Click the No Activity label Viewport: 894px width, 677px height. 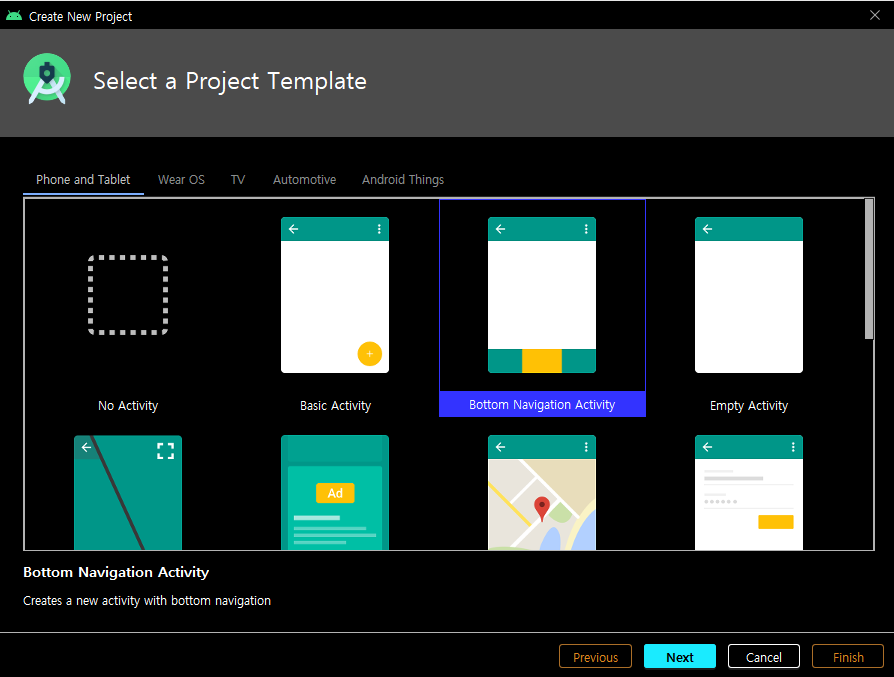[128, 406]
